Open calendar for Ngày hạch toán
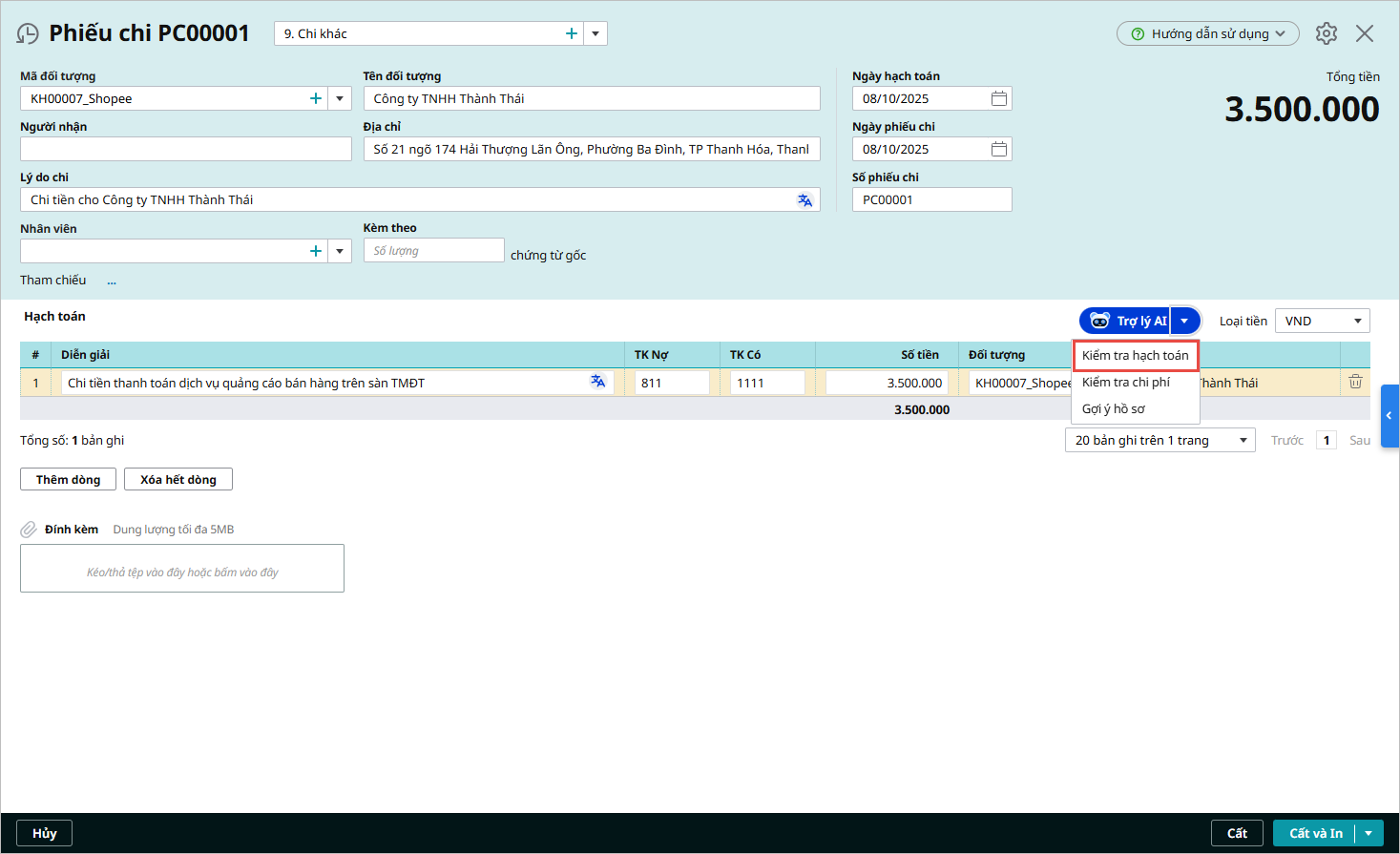Image resolution: width=1400 pixels, height=854 pixels. (998, 98)
